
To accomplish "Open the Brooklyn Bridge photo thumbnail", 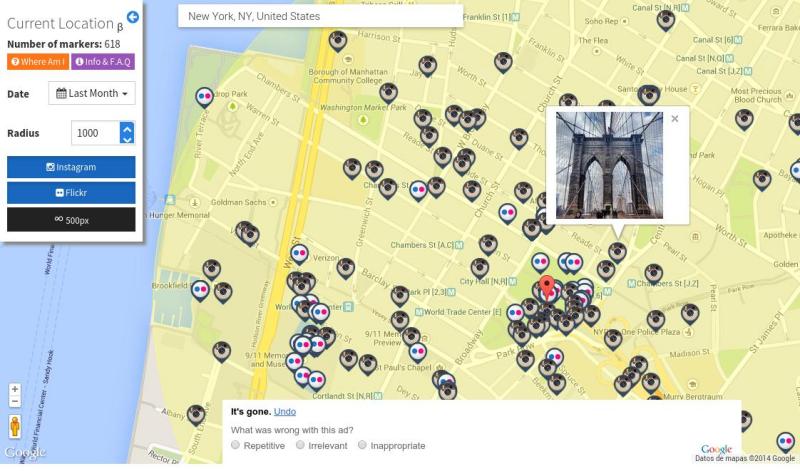I will tap(609, 165).
